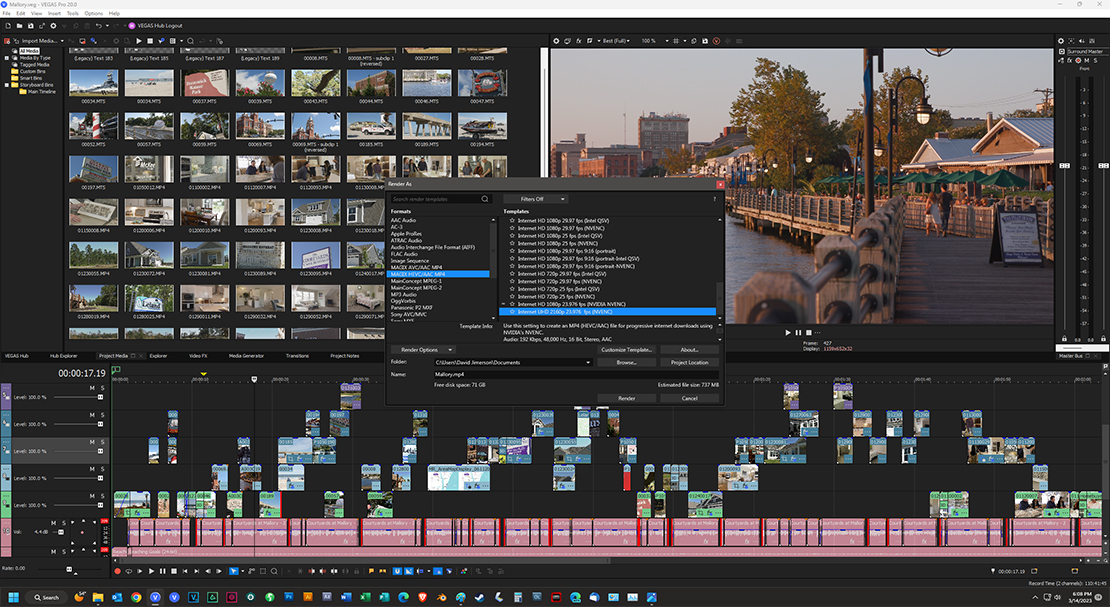Click the VEGAS Hub purple icon
The width and height of the screenshot is (1110, 607).
(x=132, y=25)
